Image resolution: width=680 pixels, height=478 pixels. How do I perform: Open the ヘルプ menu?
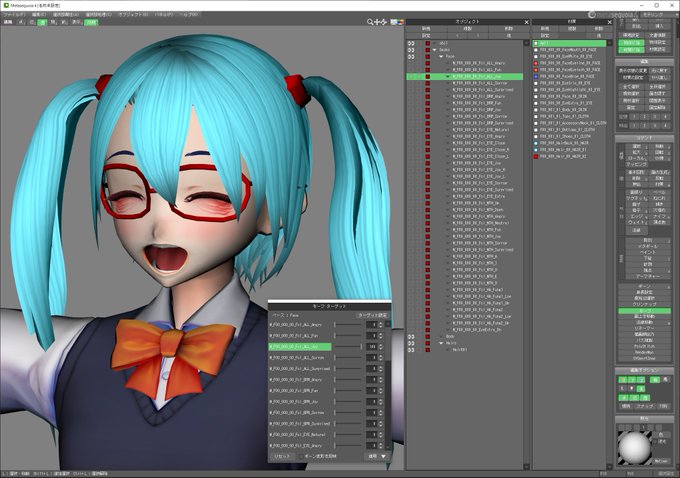coord(188,15)
